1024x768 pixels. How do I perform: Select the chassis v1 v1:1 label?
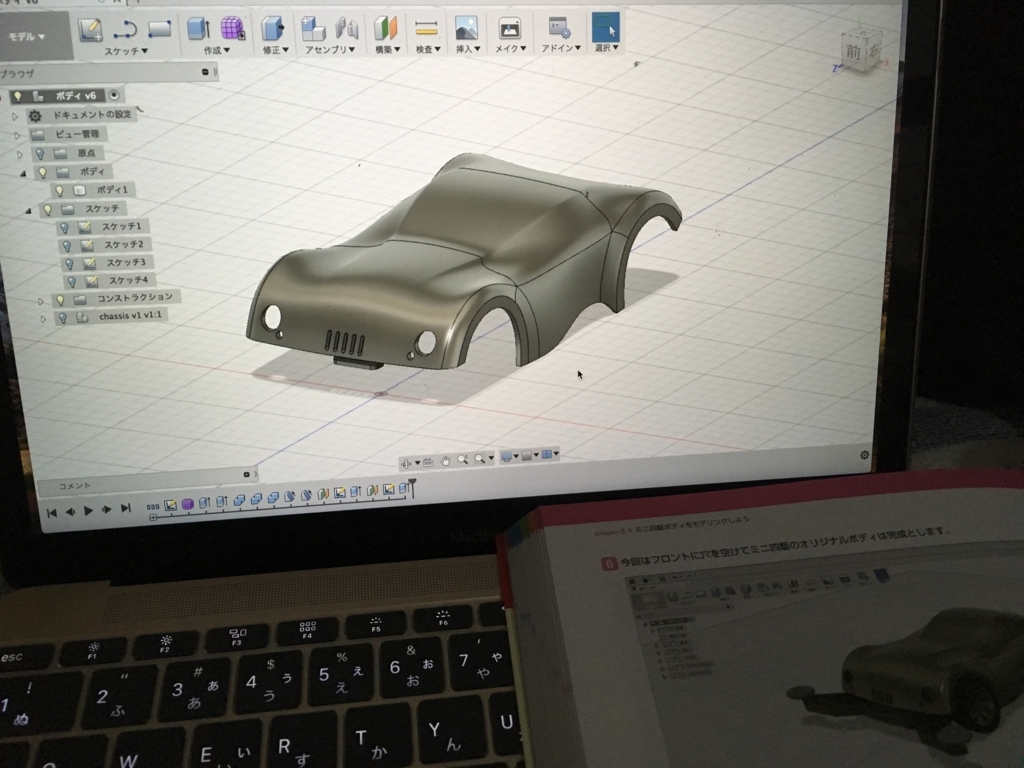pyautogui.click(x=130, y=316)
